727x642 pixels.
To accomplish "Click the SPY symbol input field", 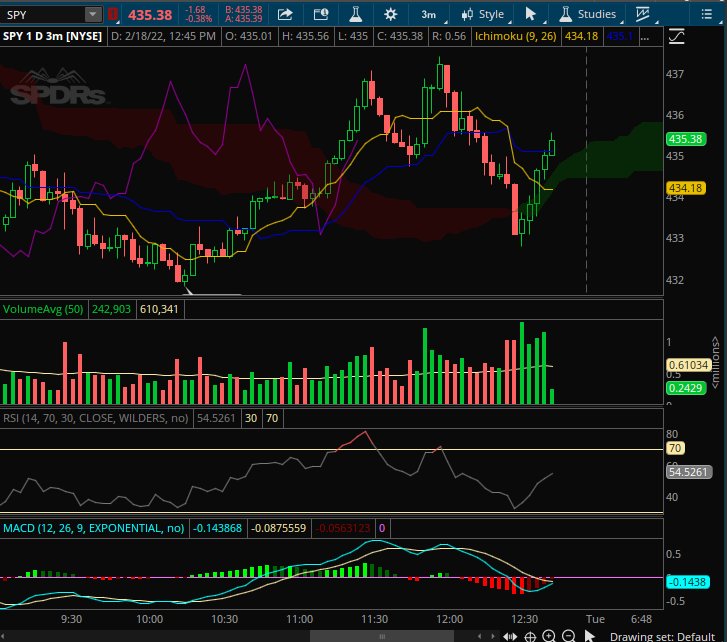I will point(43,14).
